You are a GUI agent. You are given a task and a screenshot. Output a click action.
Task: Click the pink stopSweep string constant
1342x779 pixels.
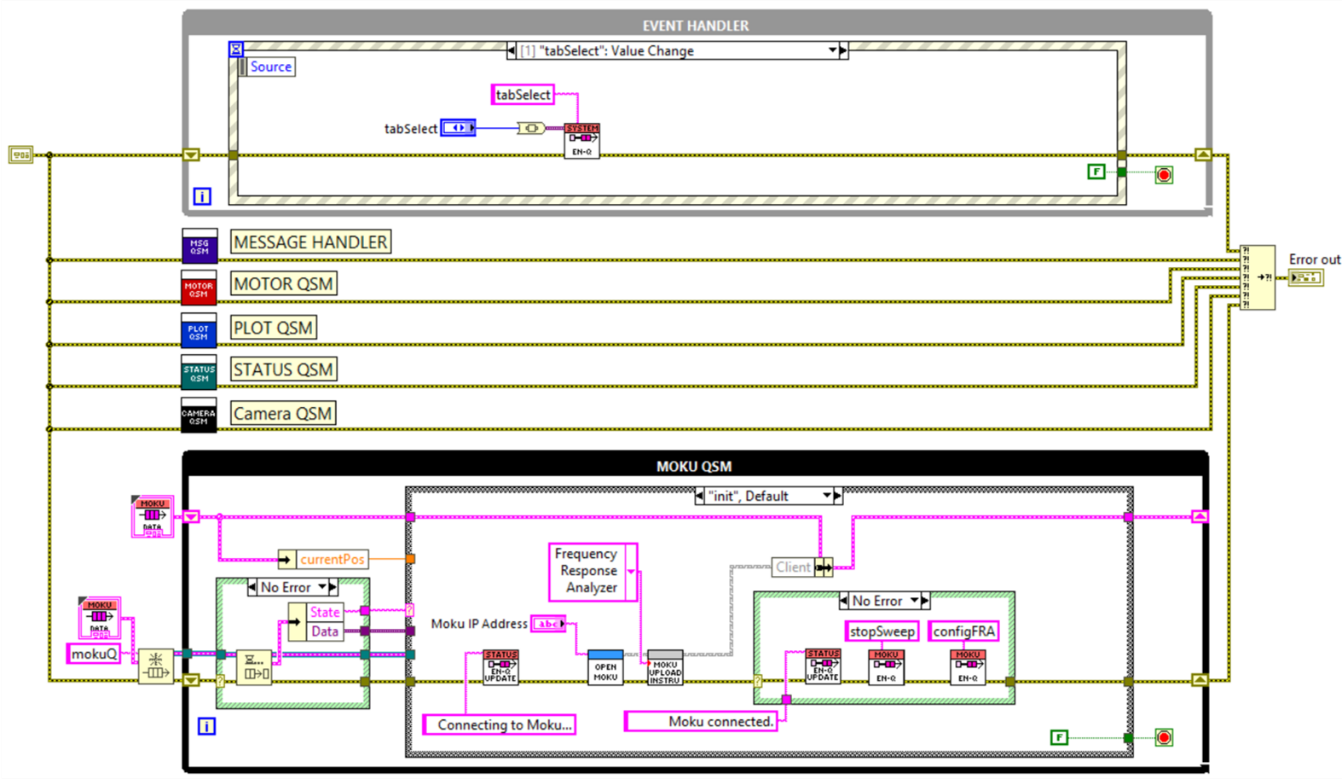881,631
